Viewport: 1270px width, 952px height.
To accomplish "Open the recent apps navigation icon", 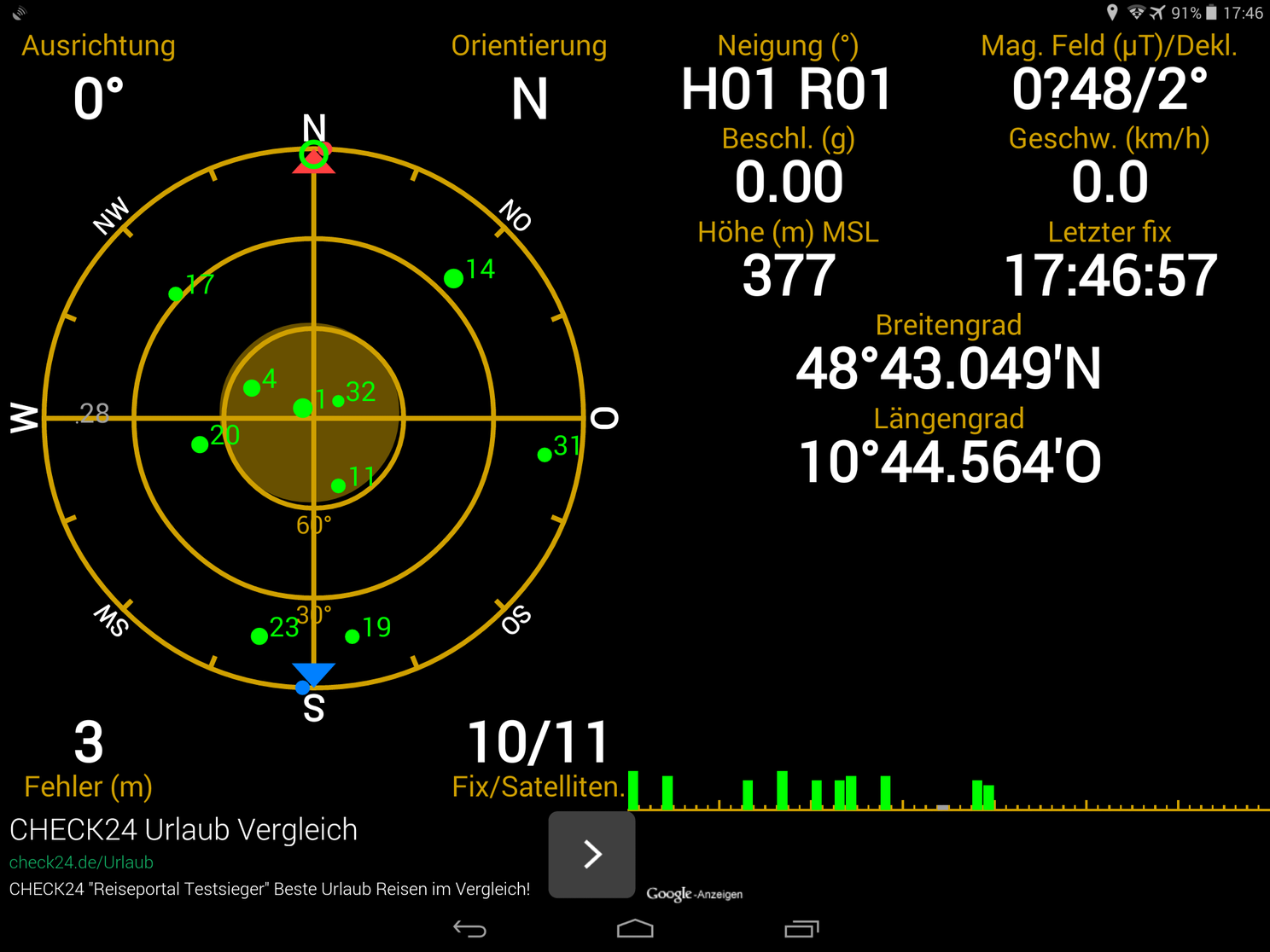I will click(x=801, y=929).
